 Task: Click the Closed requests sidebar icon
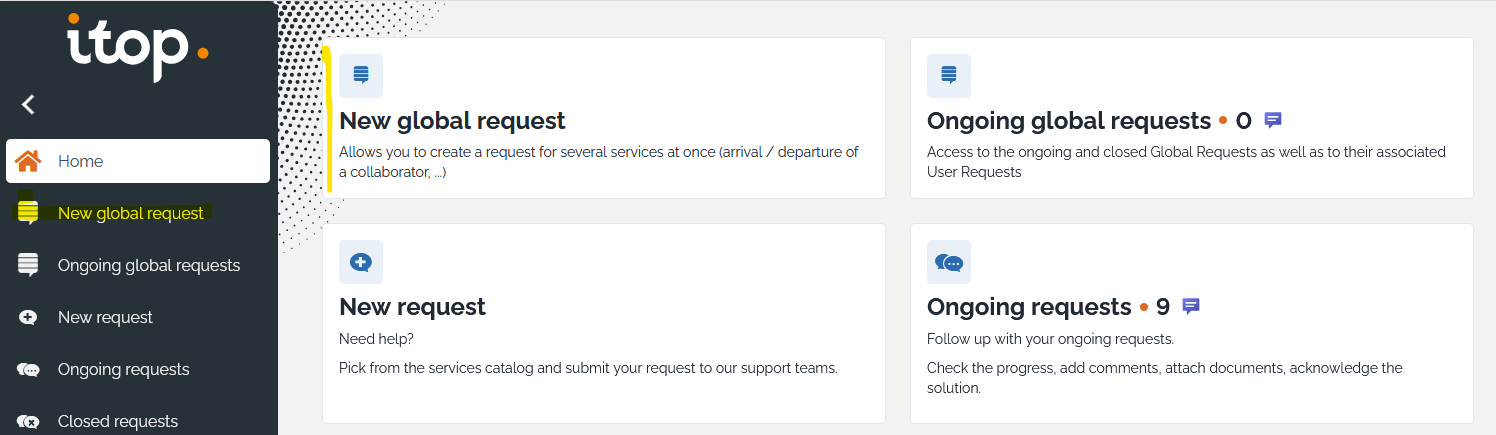[x=28, y=421]
